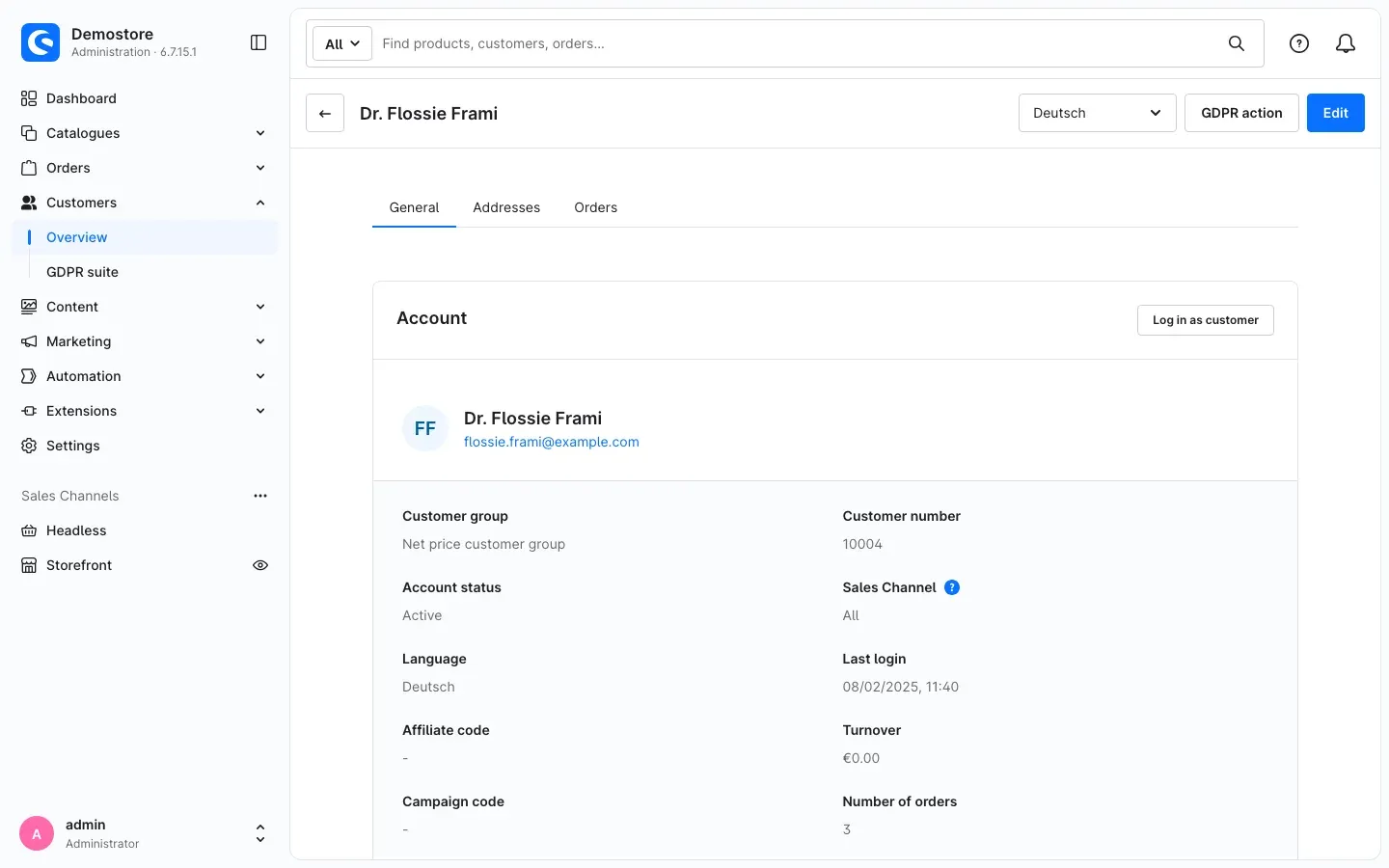The height and width of the screenshot is (868, 1389).
Task: Open the notifications bell icon
Action: [x=1346, y=43]
